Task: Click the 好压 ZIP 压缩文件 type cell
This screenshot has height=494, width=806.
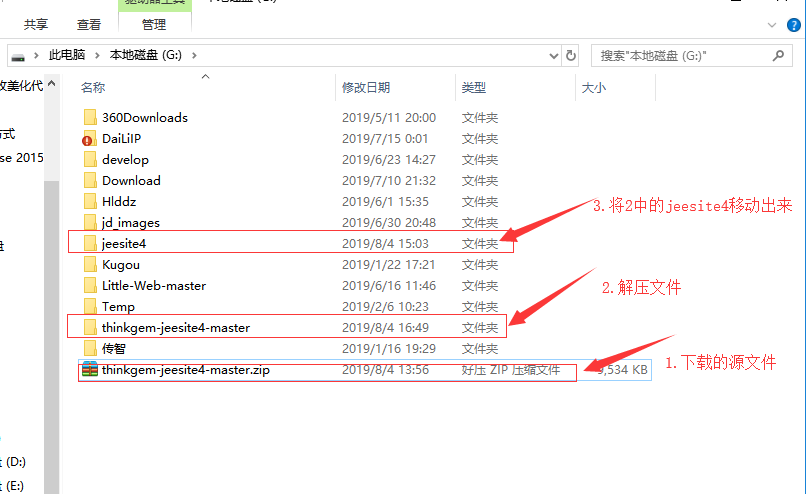Action: (510, 370)
